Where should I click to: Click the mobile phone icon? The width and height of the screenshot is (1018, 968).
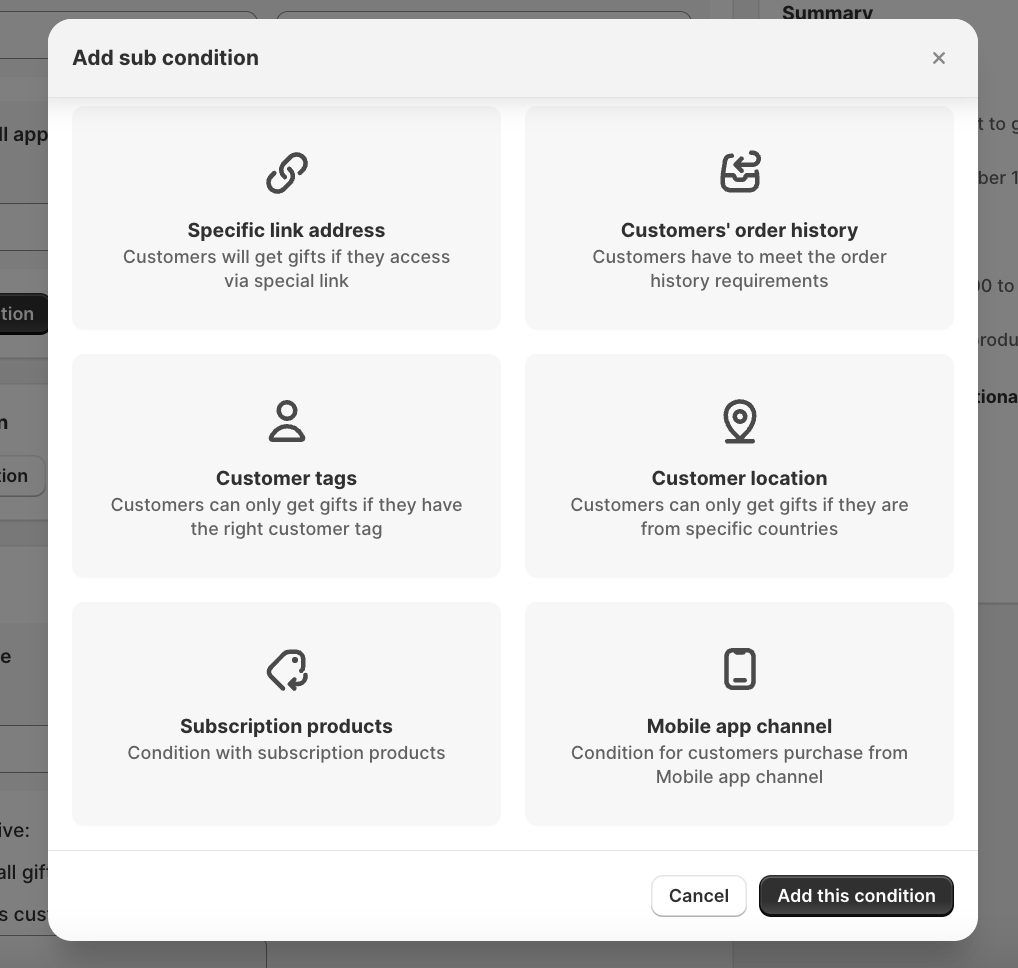coord(739,669)
